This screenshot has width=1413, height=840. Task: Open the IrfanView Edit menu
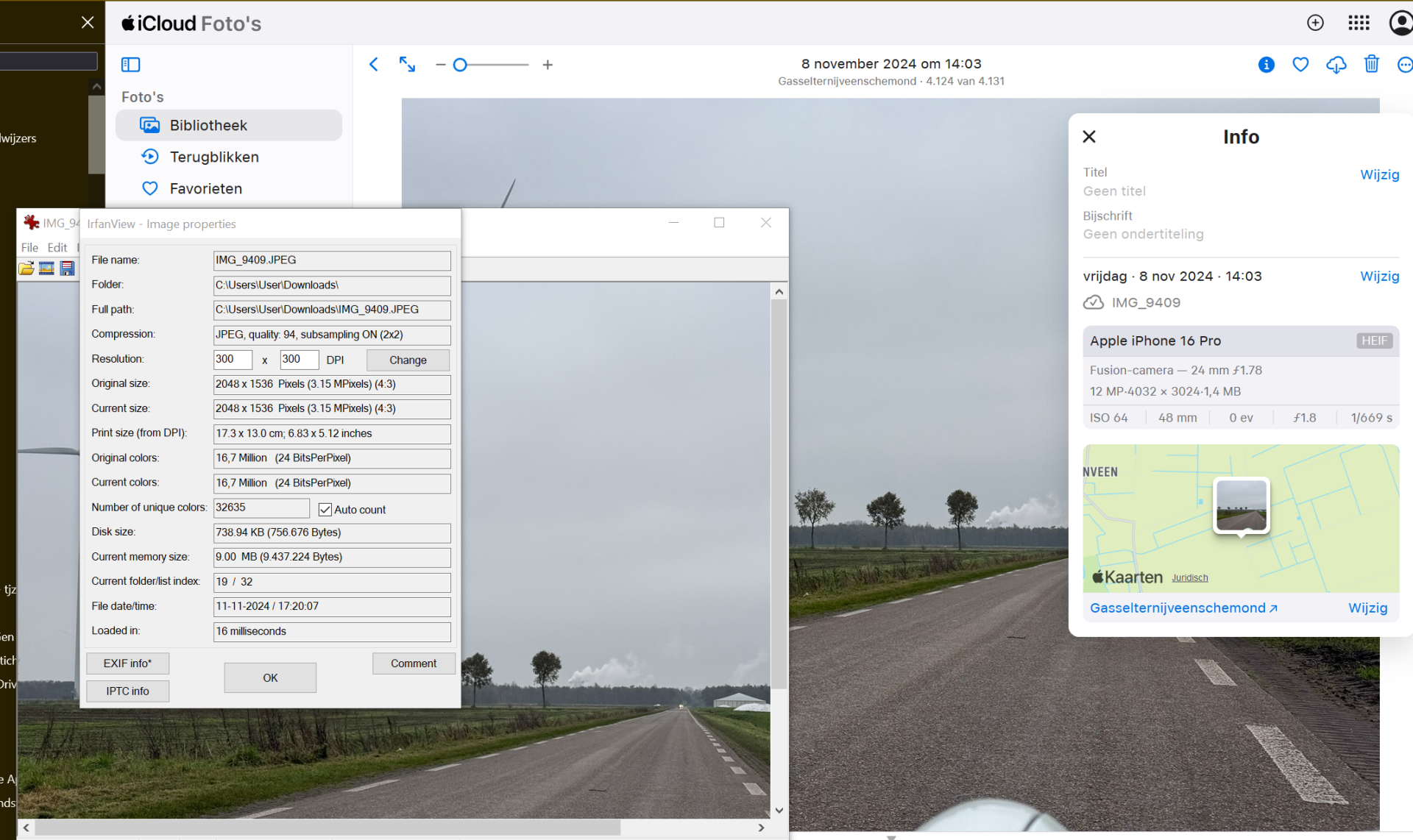point(57,248)
